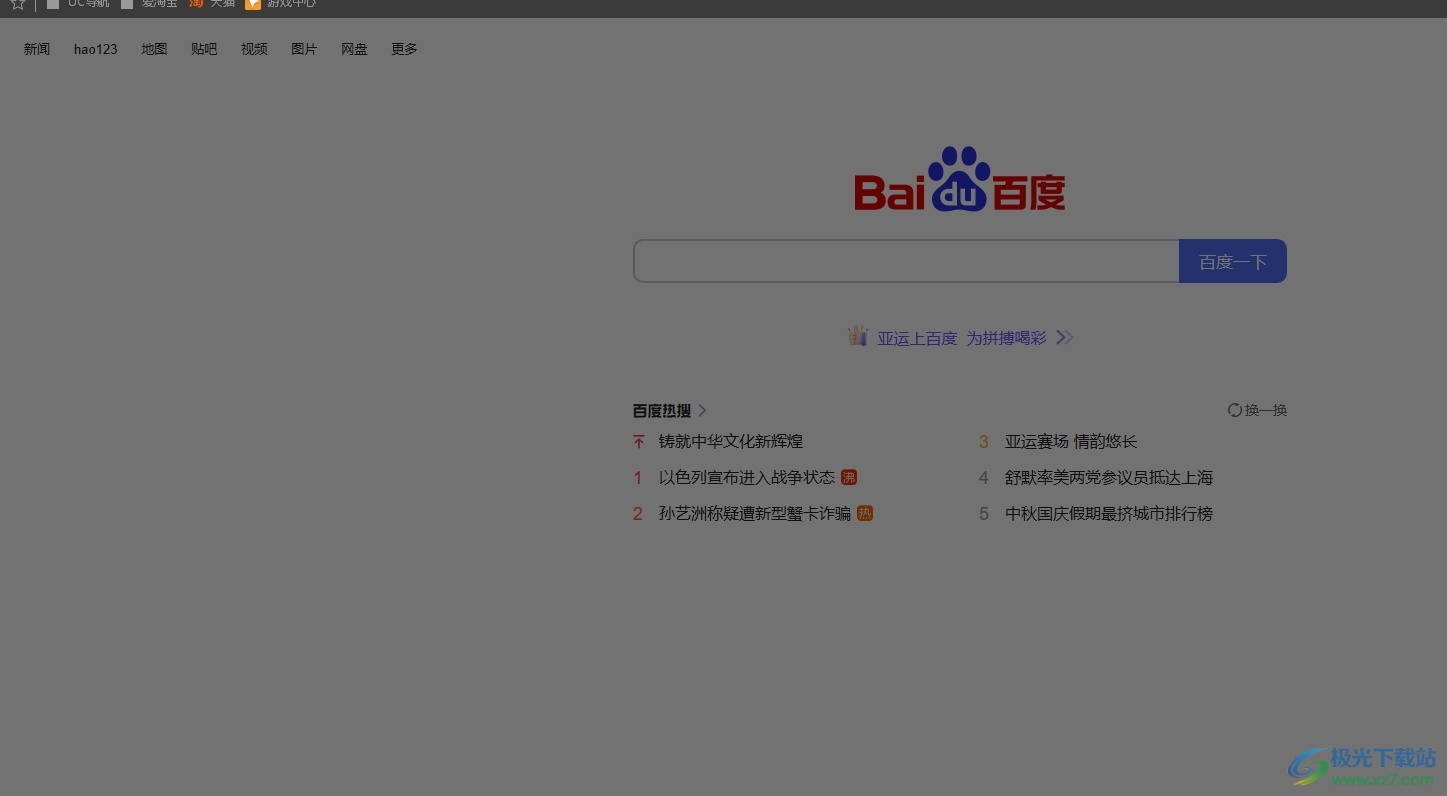Viewport: 1447px width, 796px height.
Task: Open headline 中秋国庆假期最挤城市排行榜
Action: click(x=1109, y=514)
